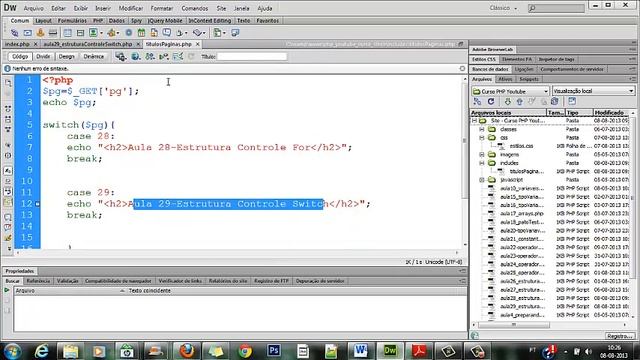The height and width of the screenshot is (360, 640).
Task: Click the Insert Div Tag icon
Action: tap(80, 33)
